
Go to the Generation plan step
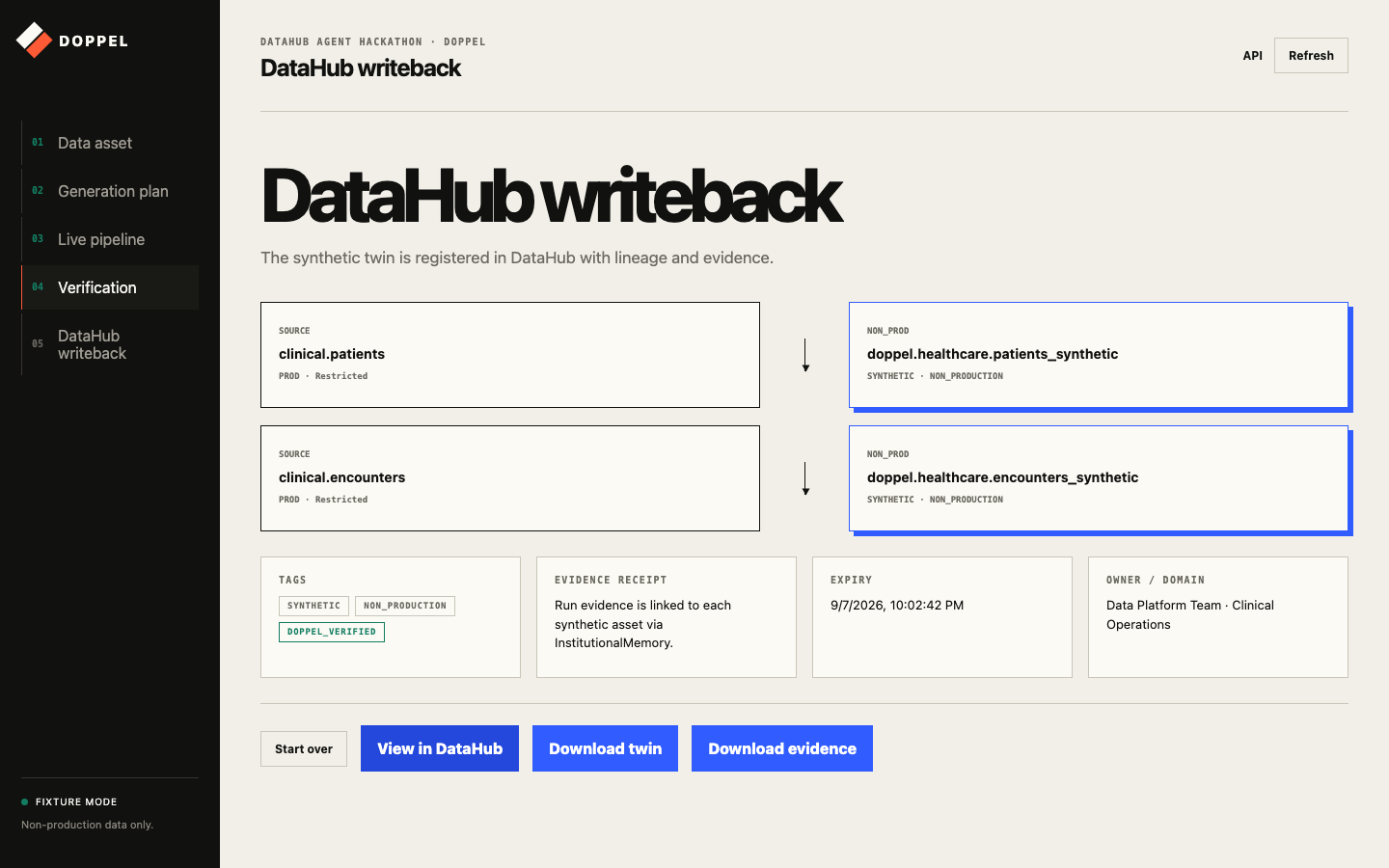110,191
